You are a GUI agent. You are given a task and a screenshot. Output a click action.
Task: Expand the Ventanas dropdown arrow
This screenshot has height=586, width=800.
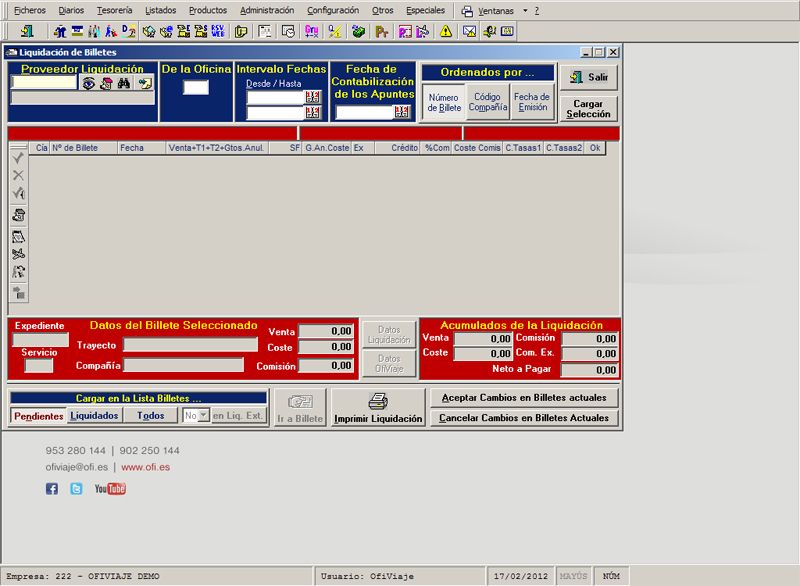pos(527,10)
